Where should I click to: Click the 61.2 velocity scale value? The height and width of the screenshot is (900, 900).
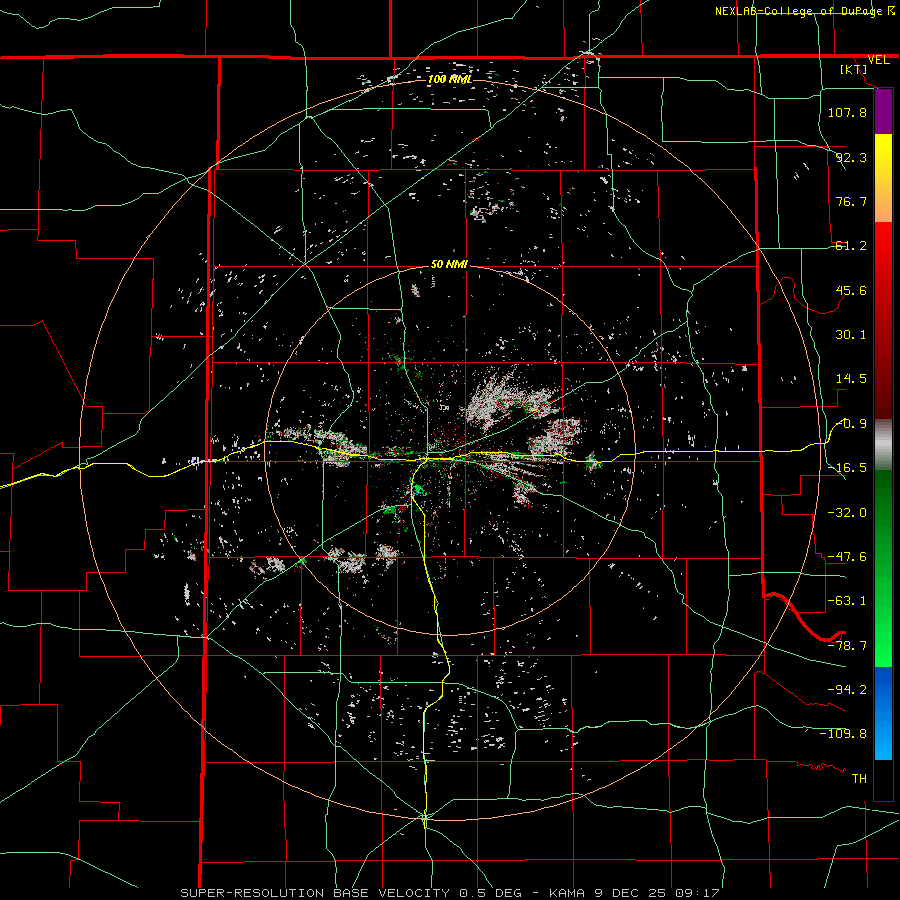tap(851, 246)
